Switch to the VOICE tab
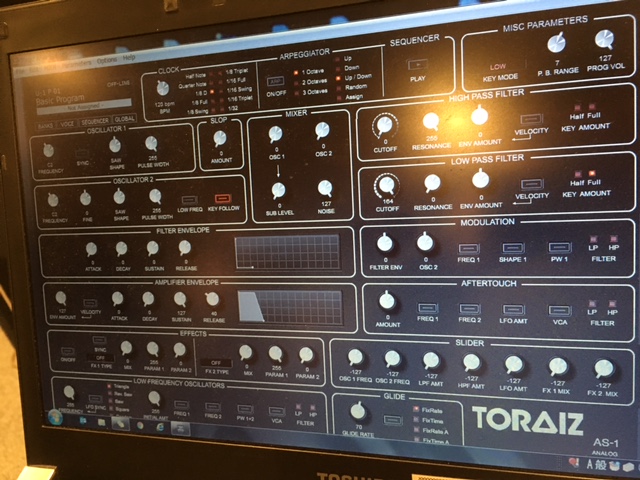 click(67, 124)
